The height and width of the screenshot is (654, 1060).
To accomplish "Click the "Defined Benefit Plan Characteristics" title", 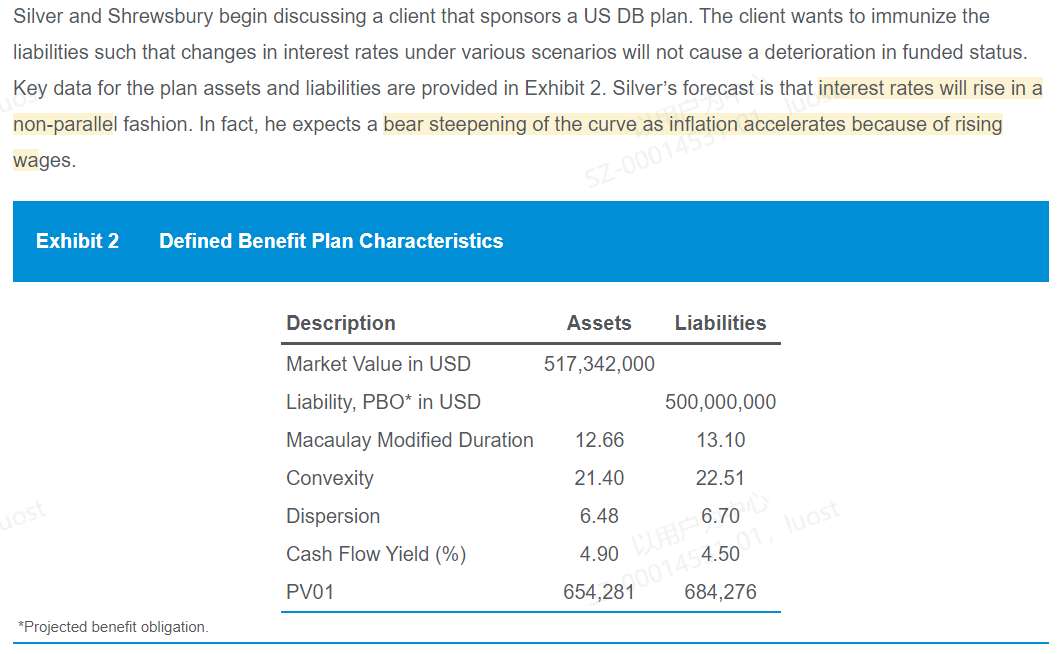I will pyautogui.click(x=331, y=241).
